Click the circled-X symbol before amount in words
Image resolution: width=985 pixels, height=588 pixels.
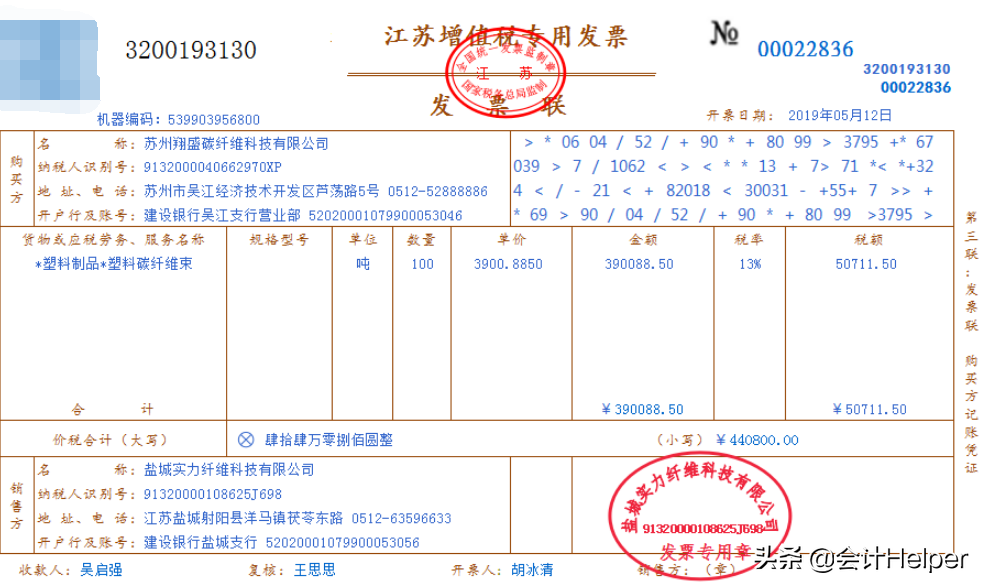[x=246, y=440]
